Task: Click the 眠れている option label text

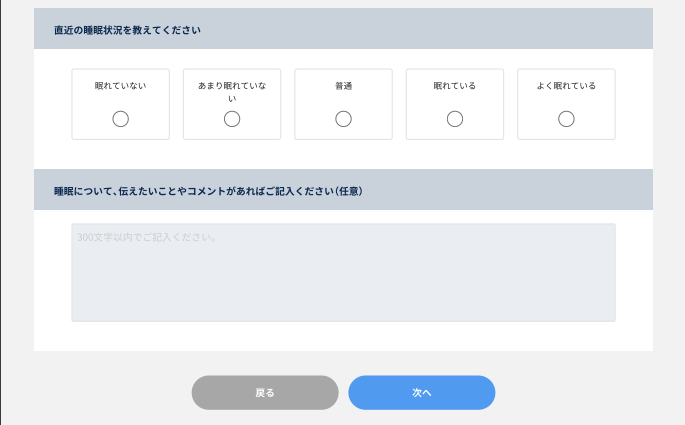Action: [x=455, y=86]
